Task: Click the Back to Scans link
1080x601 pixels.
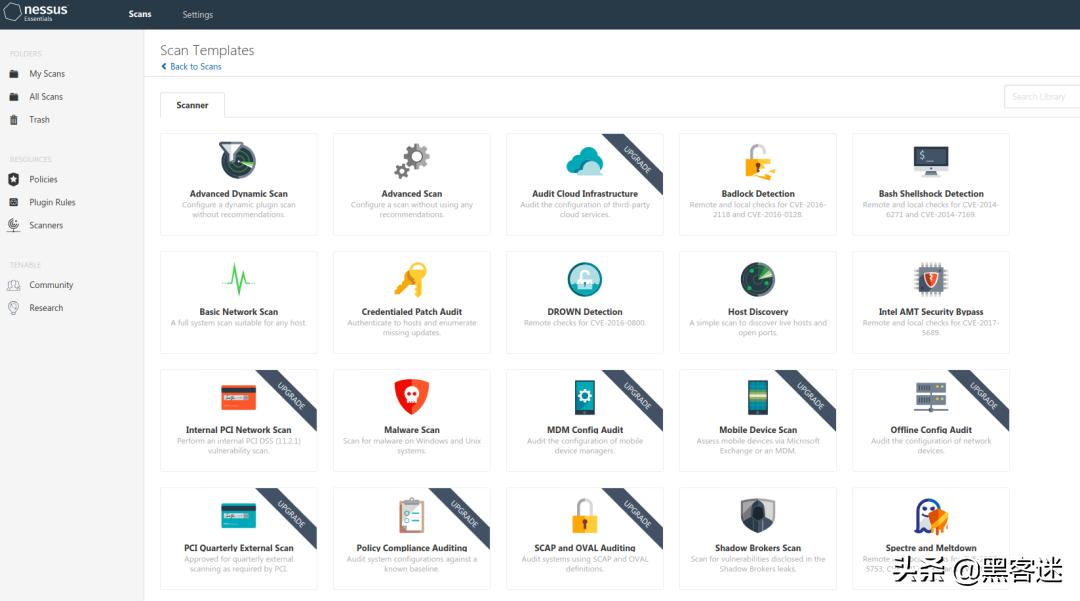Action: coord(195,67)
